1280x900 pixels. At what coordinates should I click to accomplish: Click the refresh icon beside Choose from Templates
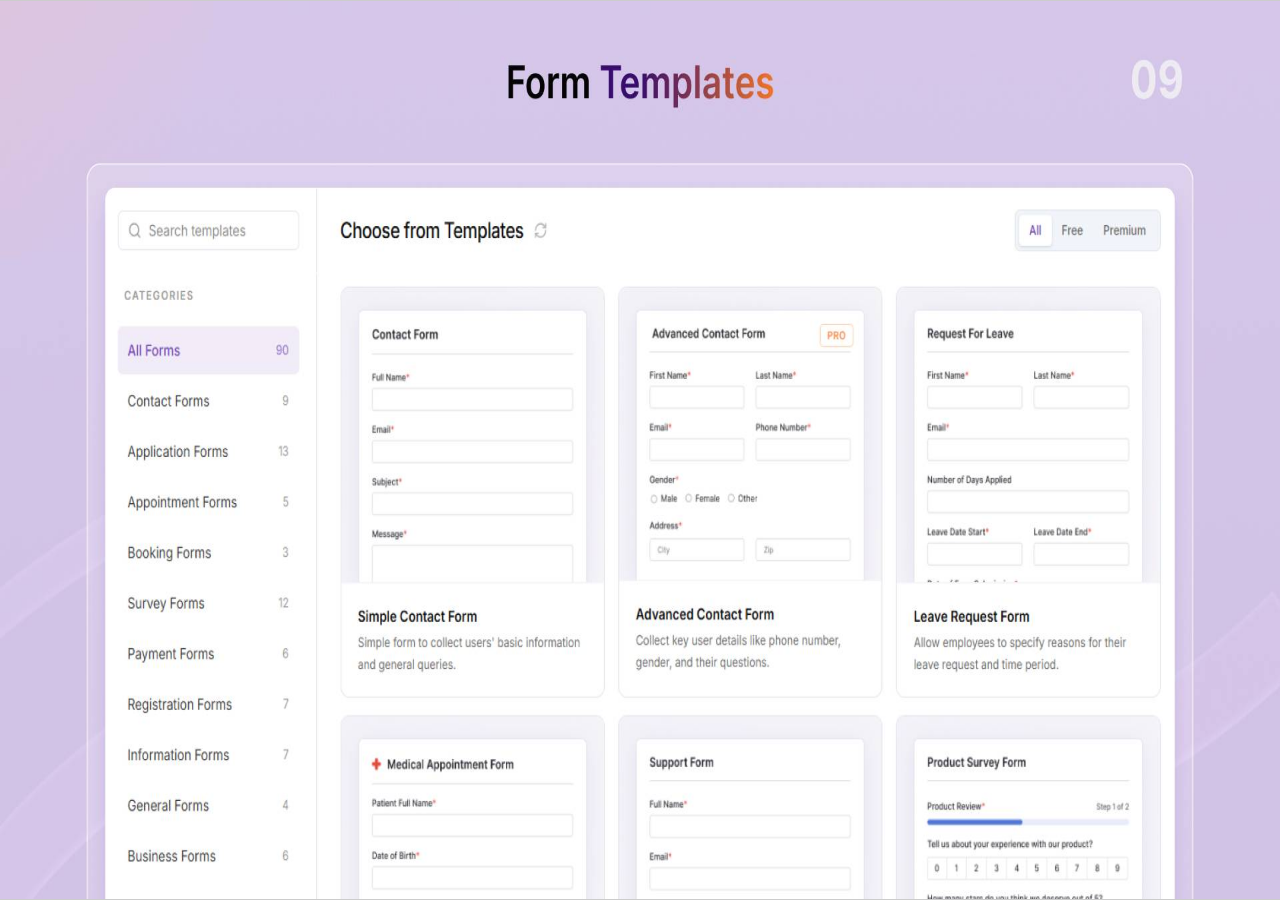coord(540,231)
